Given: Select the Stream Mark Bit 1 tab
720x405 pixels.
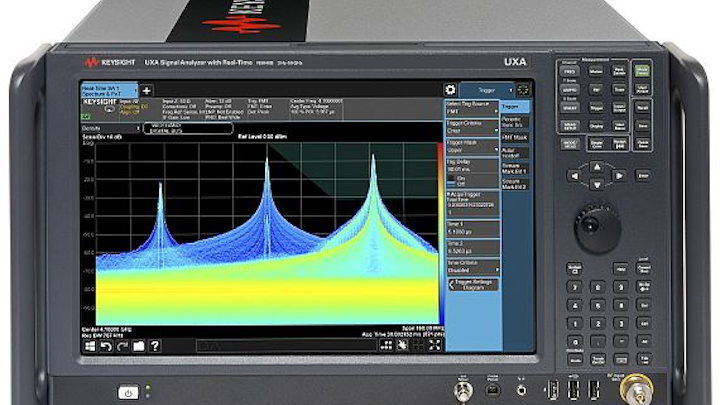Looking at the screenshot, I should pyautogui.click(x=515, y=169).
